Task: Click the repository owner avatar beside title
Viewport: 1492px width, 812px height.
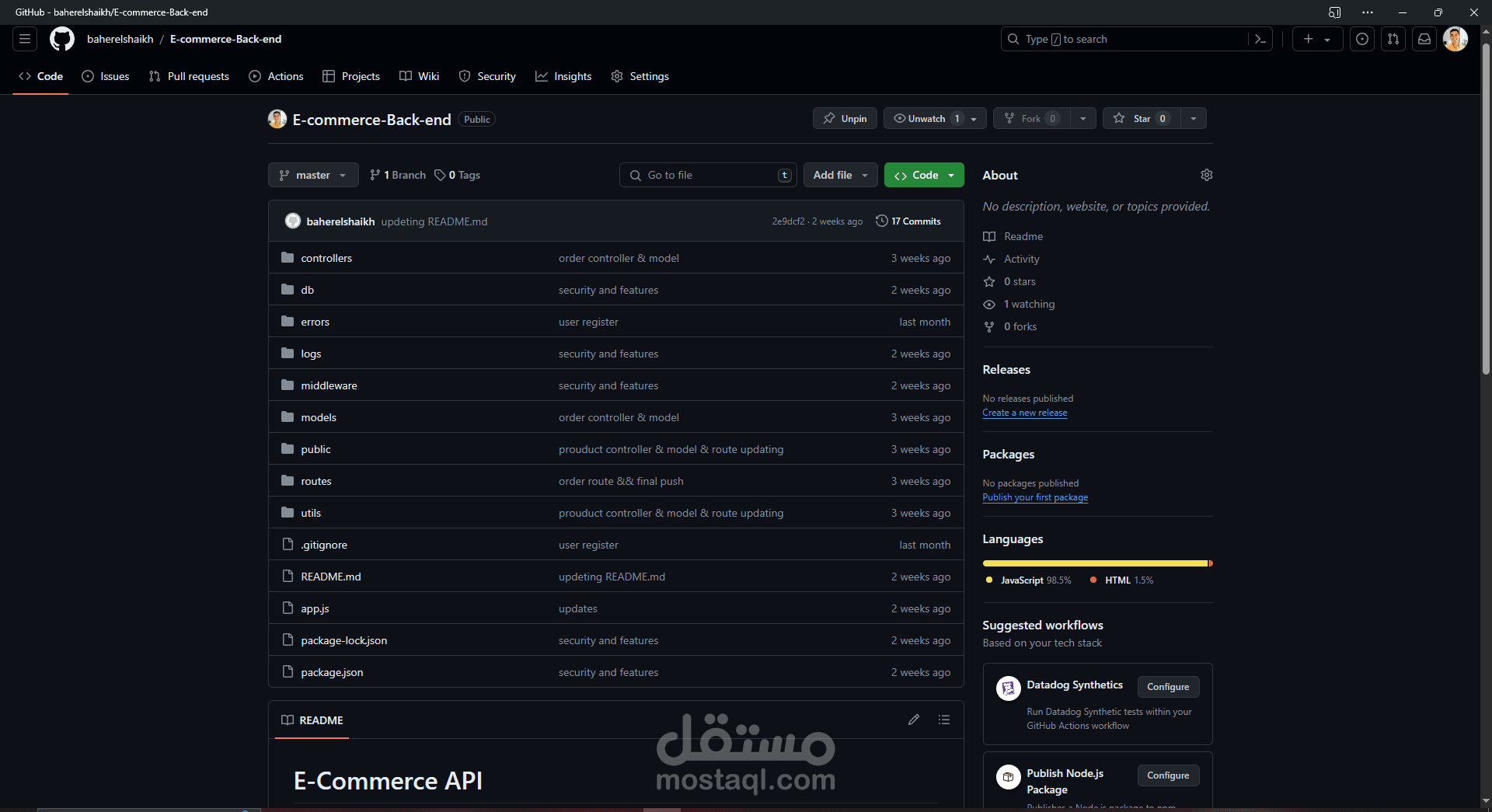Action: point(277,119)
